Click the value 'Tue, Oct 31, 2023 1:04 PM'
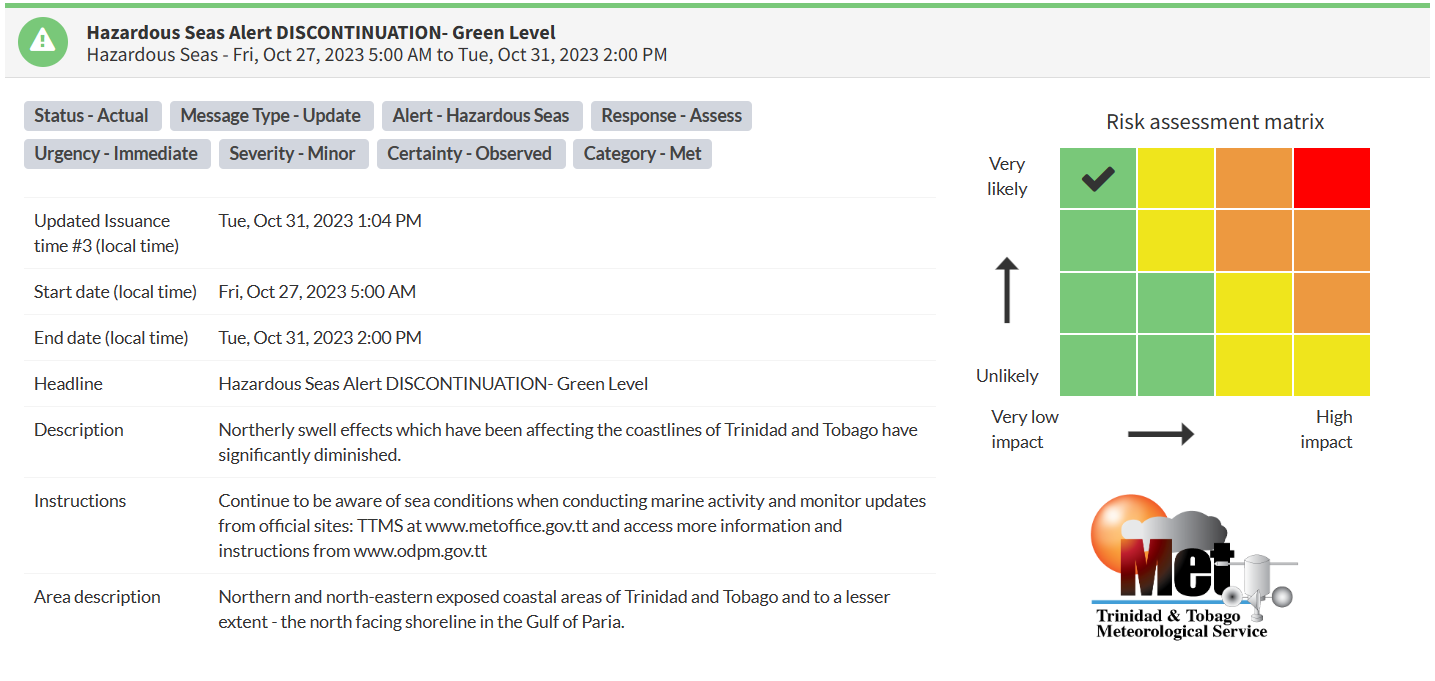The height and width of the screenshot is (681, 1435). (320, 221)
